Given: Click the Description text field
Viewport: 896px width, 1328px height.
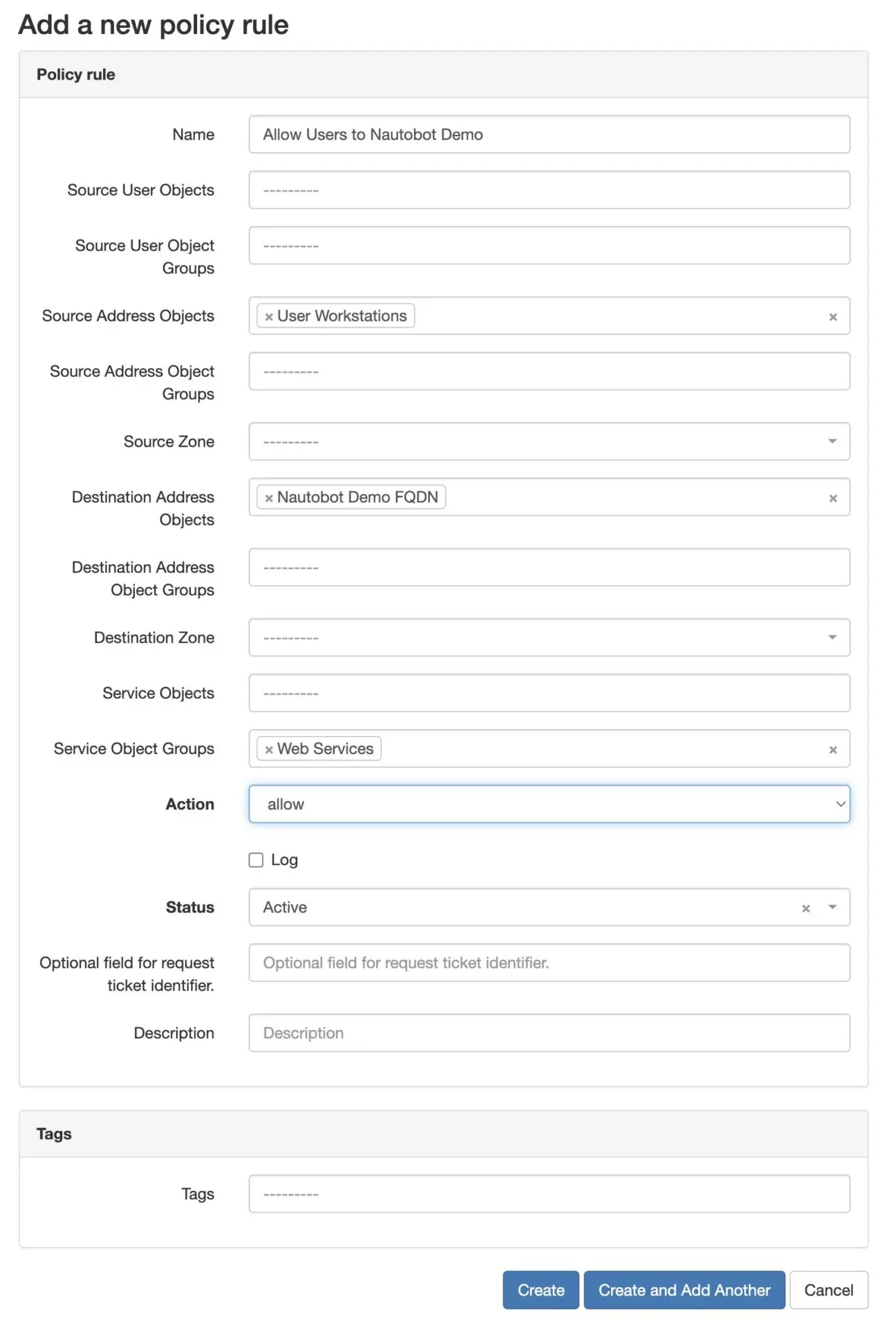Looking at the screenshot, I should [550, 1033].
